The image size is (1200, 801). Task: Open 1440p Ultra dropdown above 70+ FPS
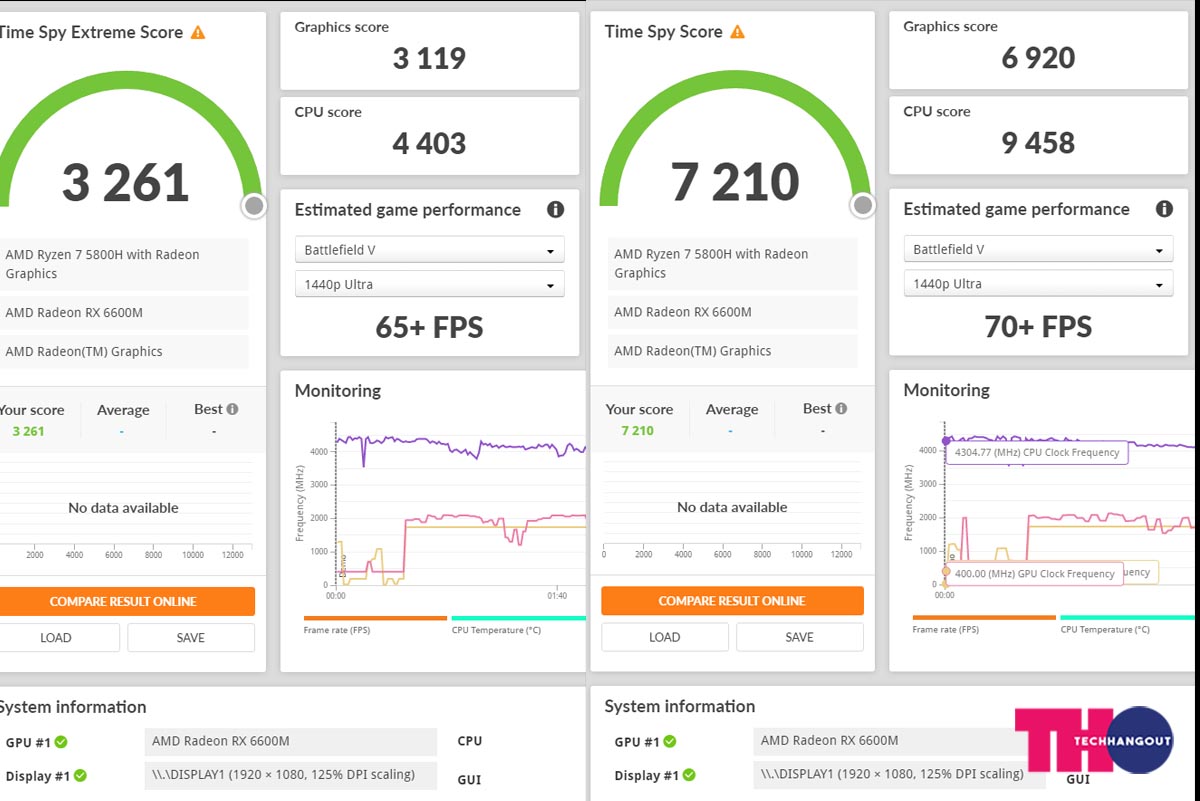[x=1038, y=284]
